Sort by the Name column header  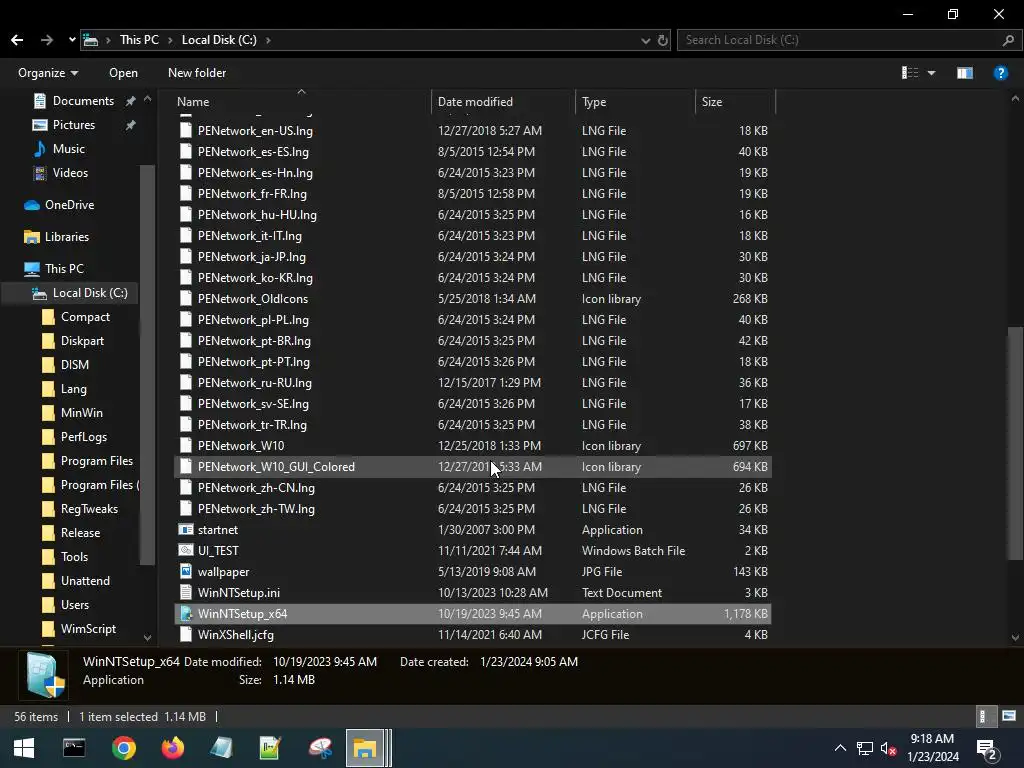303,102
